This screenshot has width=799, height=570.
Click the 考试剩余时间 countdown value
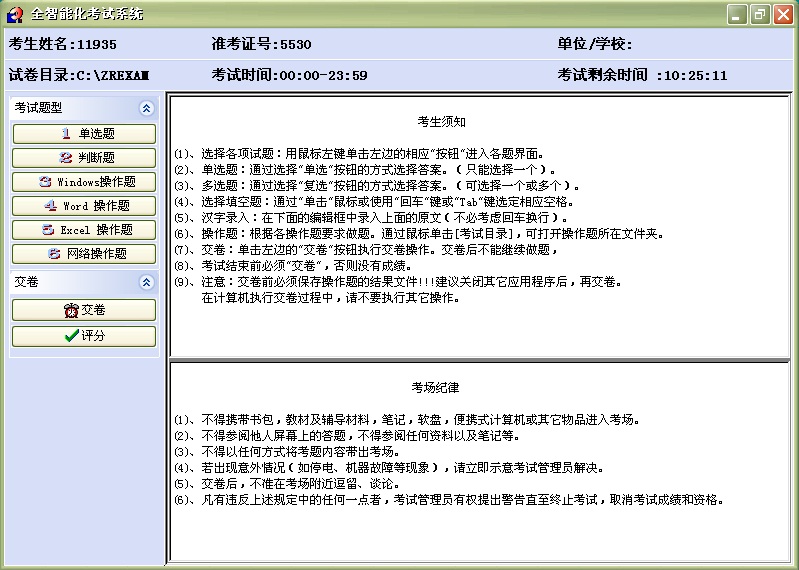[x=696, y=76]
